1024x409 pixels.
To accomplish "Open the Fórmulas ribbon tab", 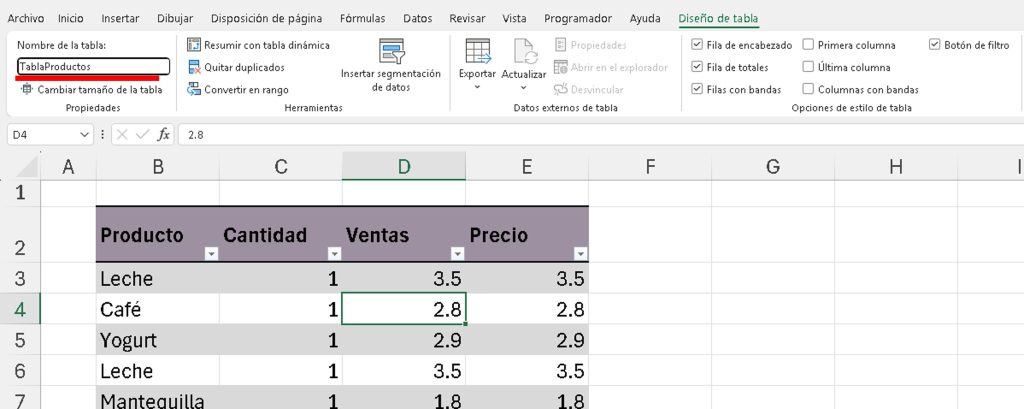I will click(362, 18).
